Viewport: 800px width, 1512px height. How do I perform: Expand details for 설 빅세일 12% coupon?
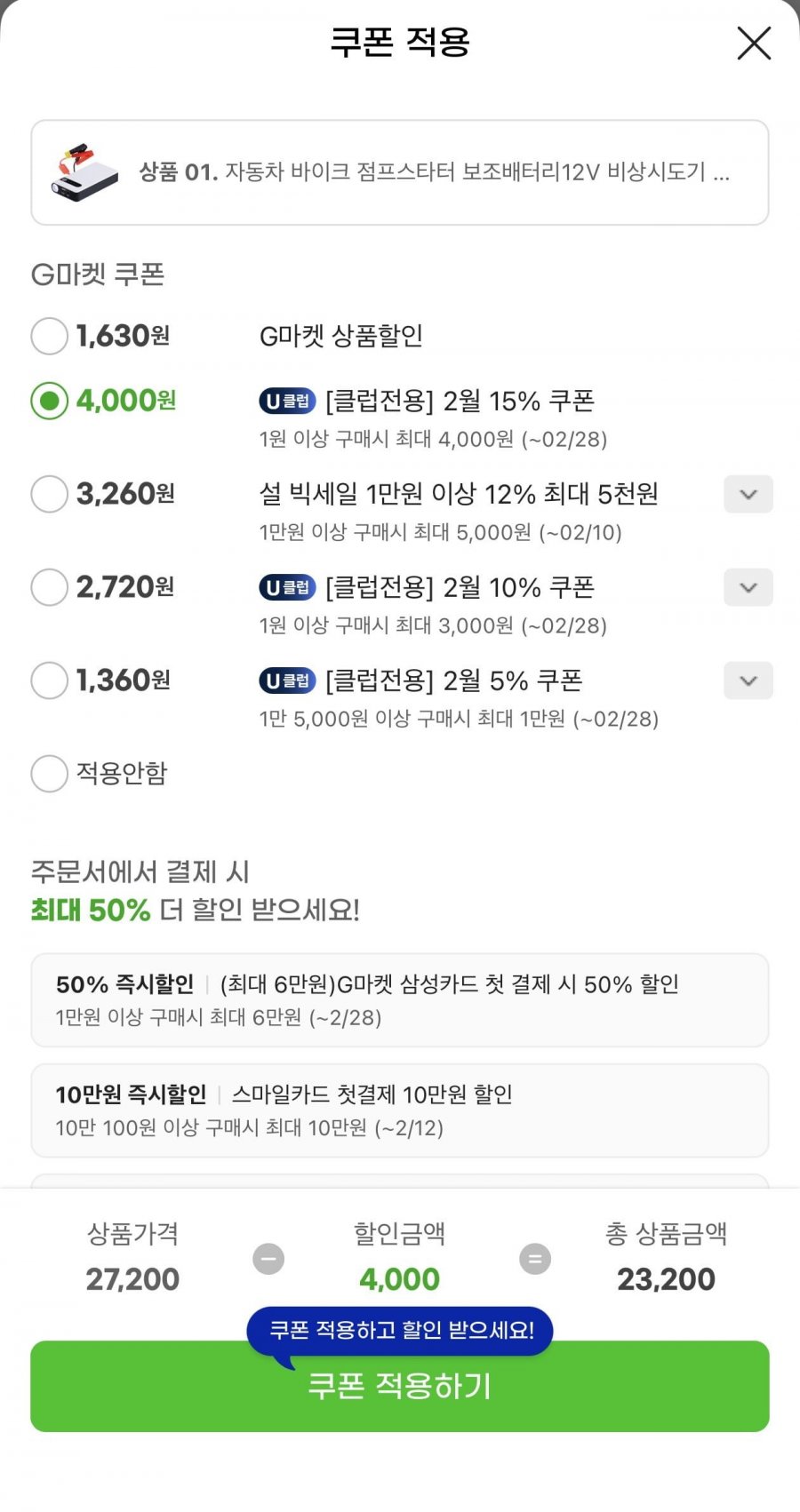[x=748, y=495]
